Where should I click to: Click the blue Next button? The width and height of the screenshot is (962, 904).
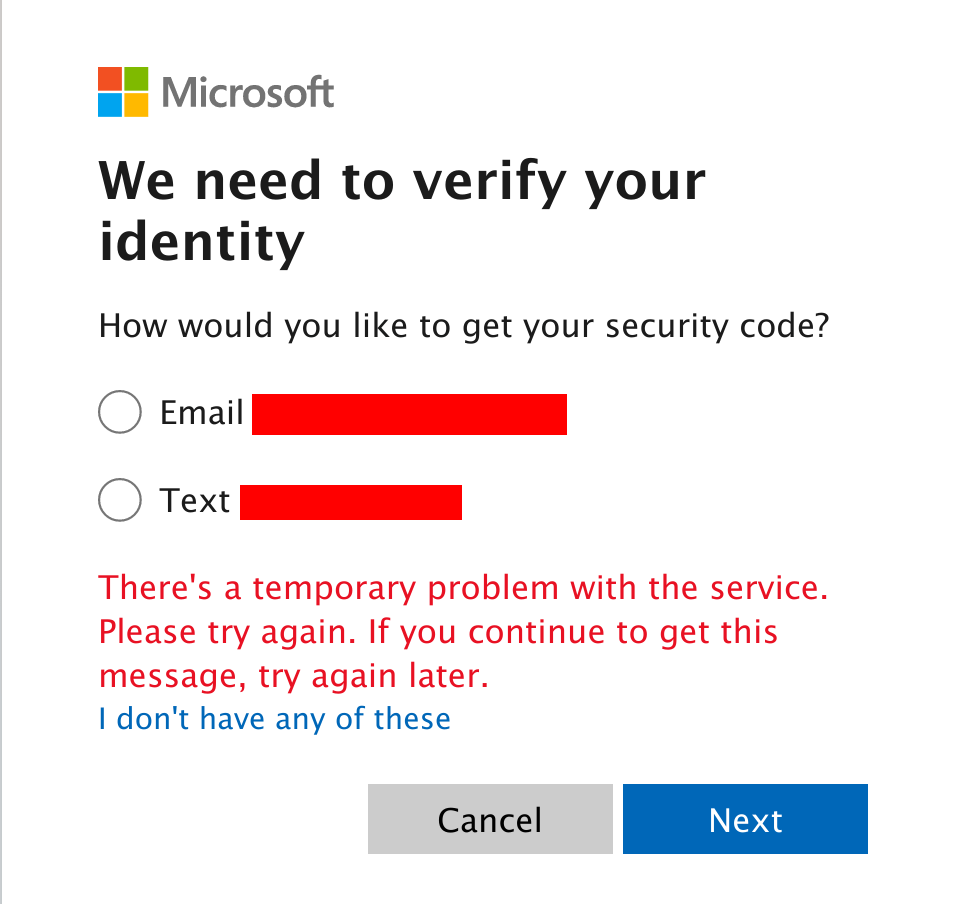point(745,819)
